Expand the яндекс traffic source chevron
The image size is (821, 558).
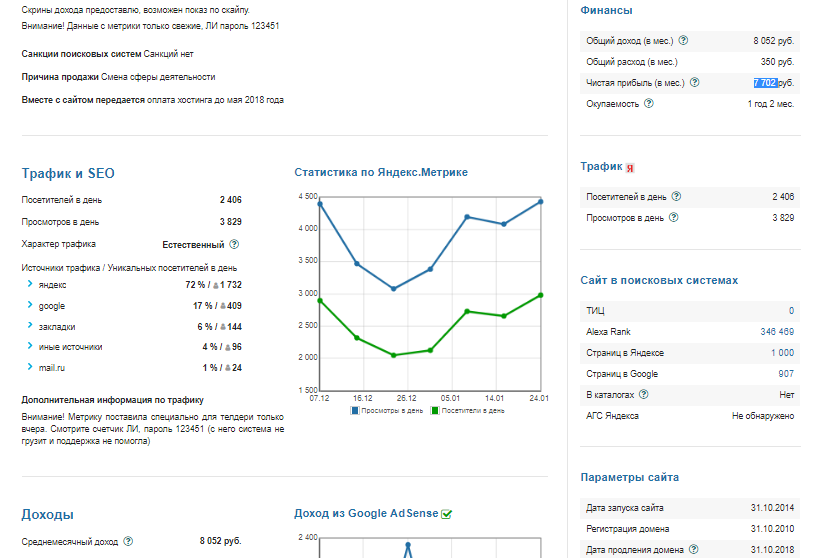tap(30, 285)
